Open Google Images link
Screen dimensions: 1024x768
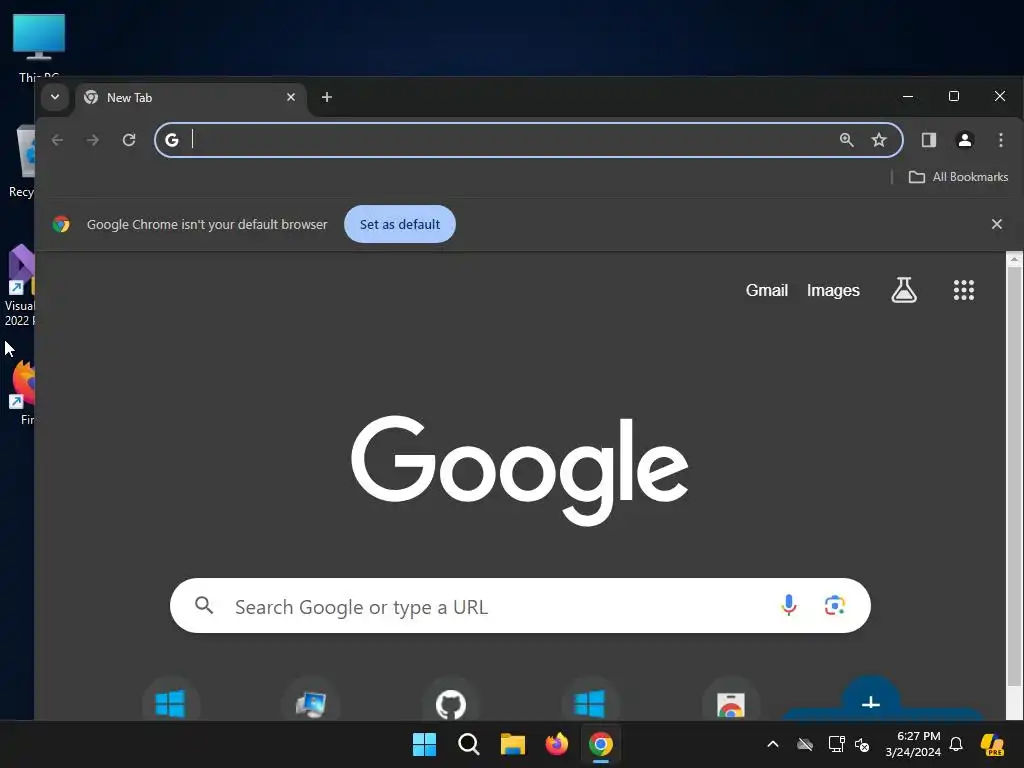pyautogui.click(x=833, y=290)
